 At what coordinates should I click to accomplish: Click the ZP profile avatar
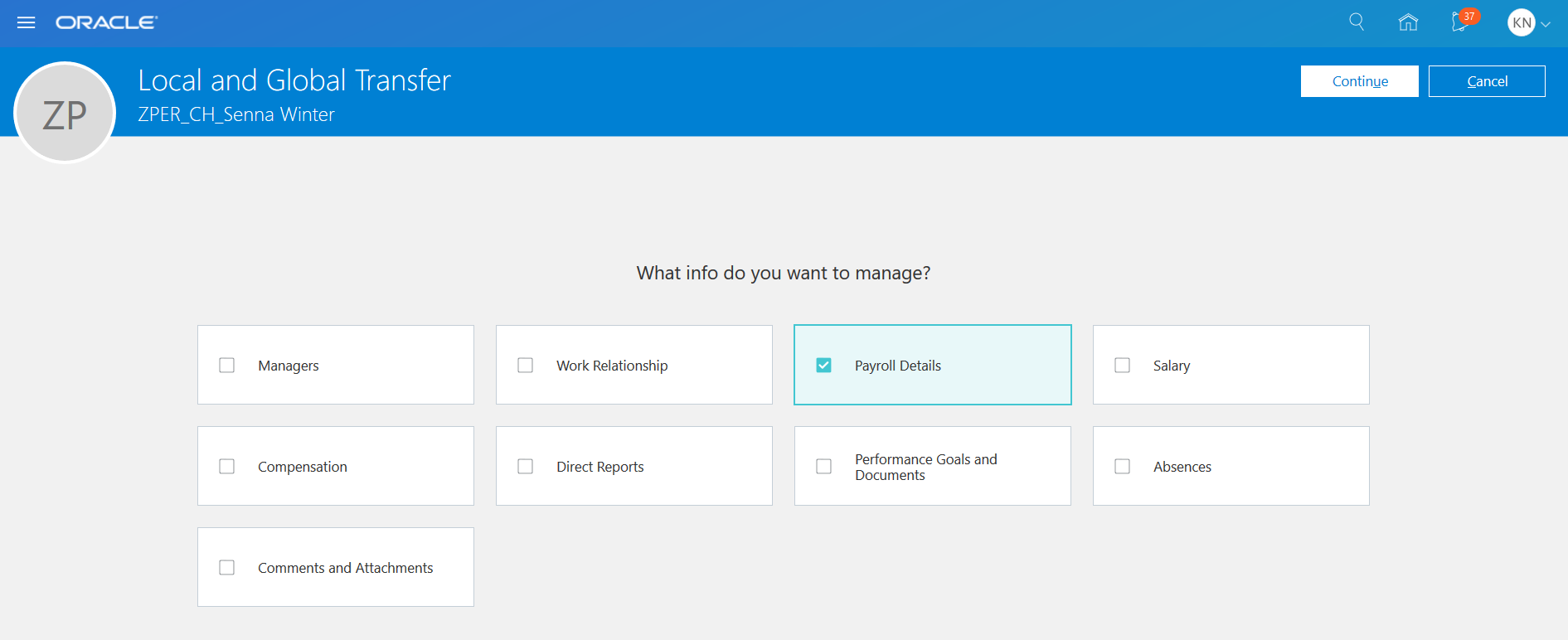65,114
